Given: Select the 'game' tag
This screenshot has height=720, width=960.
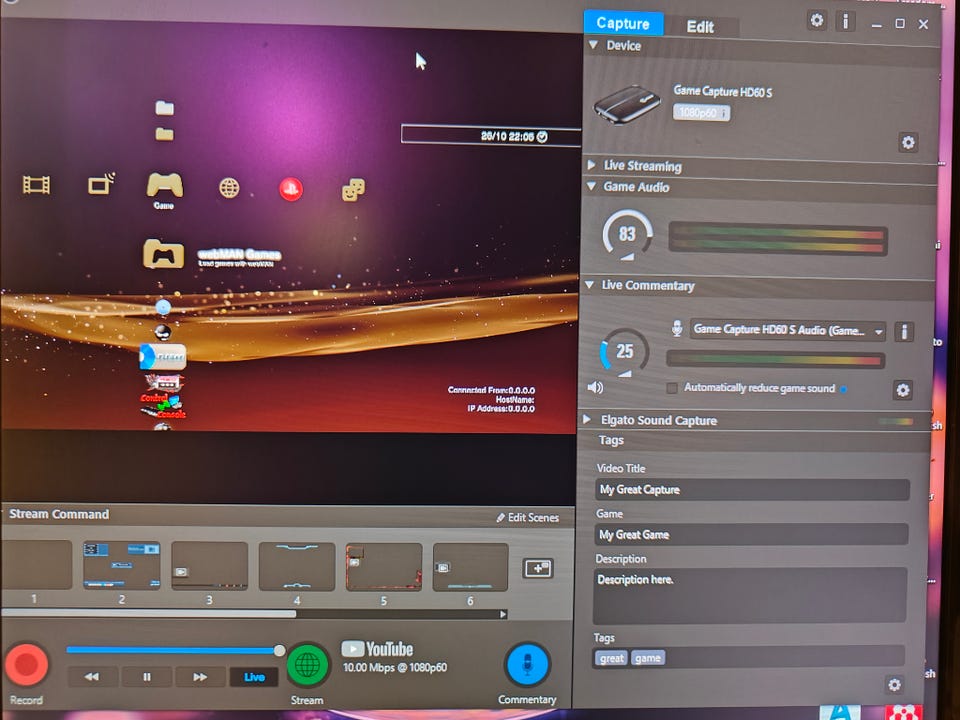Looking at the screenshot, I should pyautogui.click(x=648, y=658).
